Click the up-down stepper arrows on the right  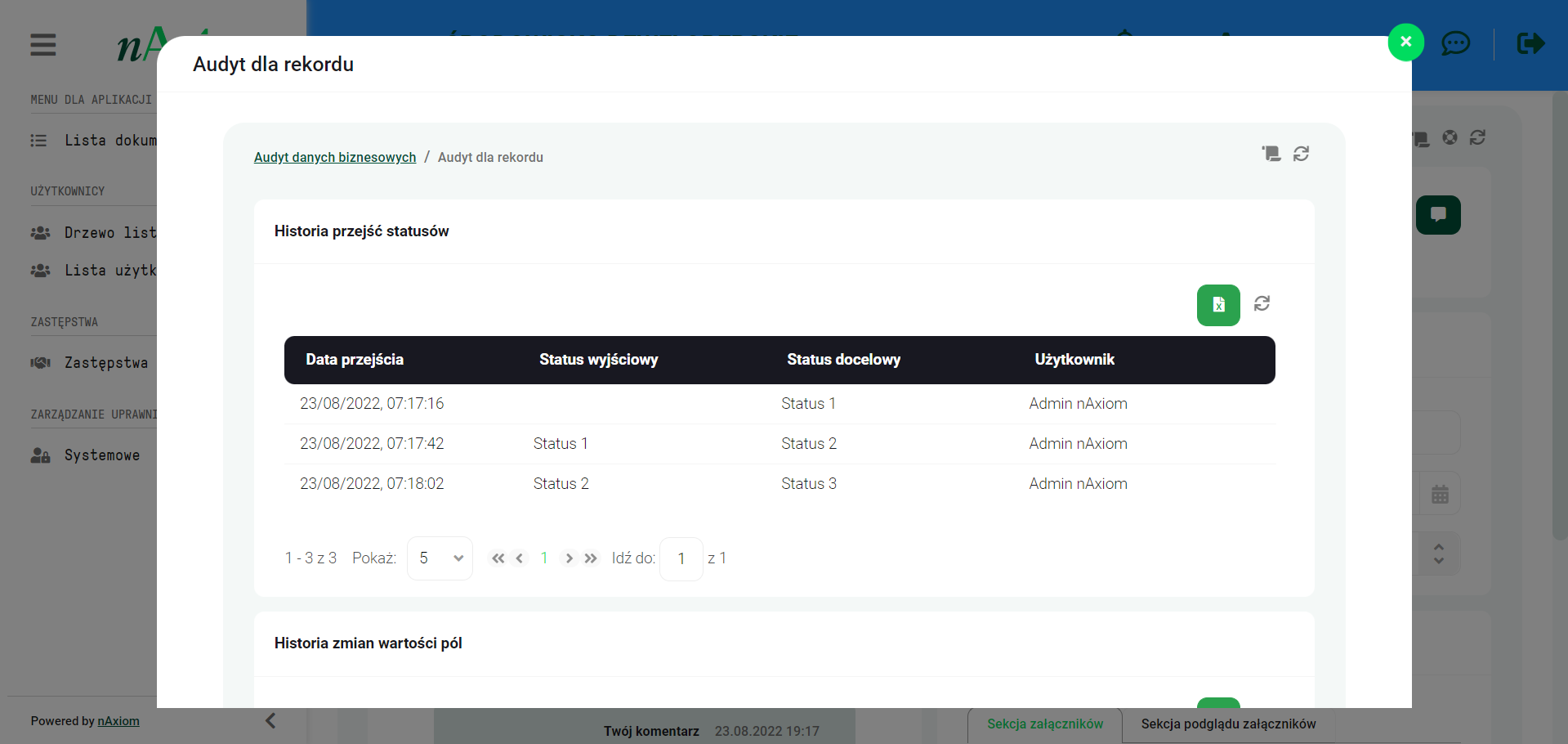pyautogui.click(x=1439, y=554)
